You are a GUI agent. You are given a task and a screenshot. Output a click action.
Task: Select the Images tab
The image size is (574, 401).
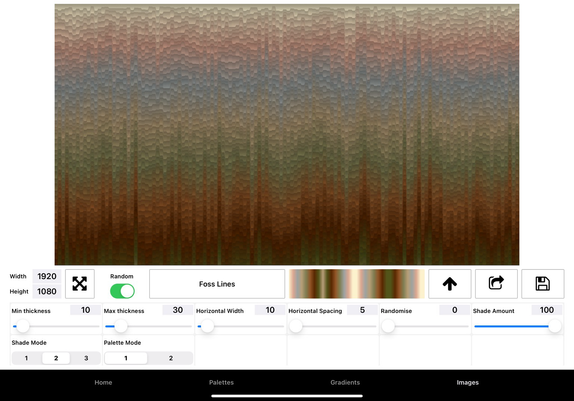pos(467,382)
